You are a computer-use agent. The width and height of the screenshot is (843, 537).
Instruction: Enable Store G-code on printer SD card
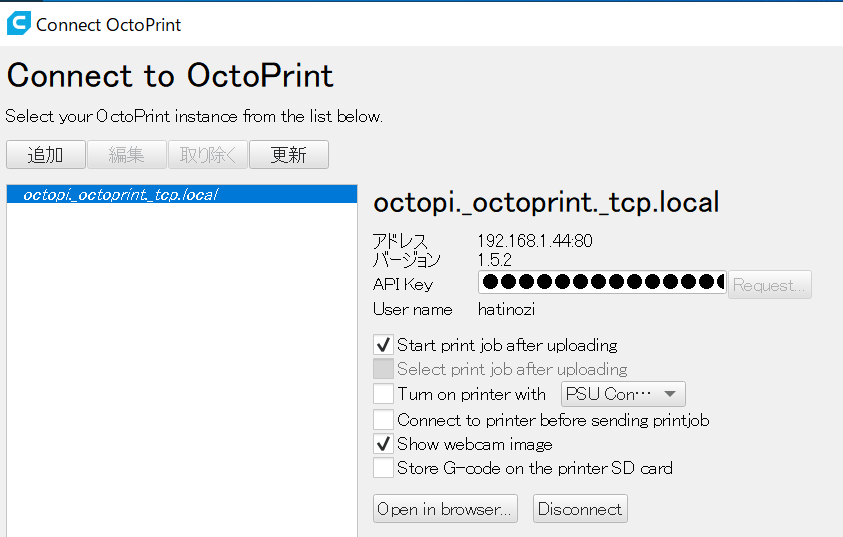(x=383, y=468)
